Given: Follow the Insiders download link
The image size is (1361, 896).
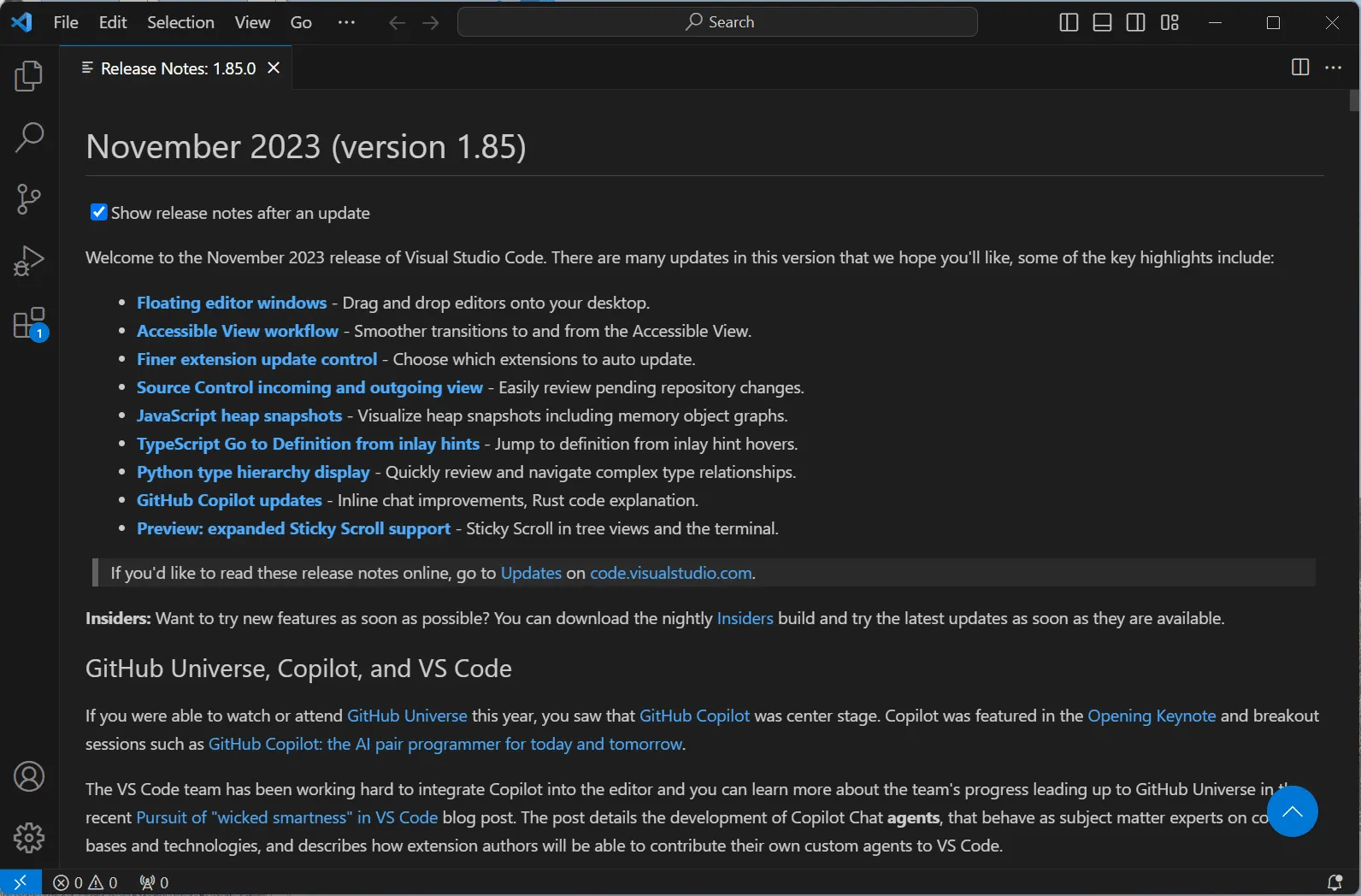Looking at the screenshot, I should click(745, 618).
